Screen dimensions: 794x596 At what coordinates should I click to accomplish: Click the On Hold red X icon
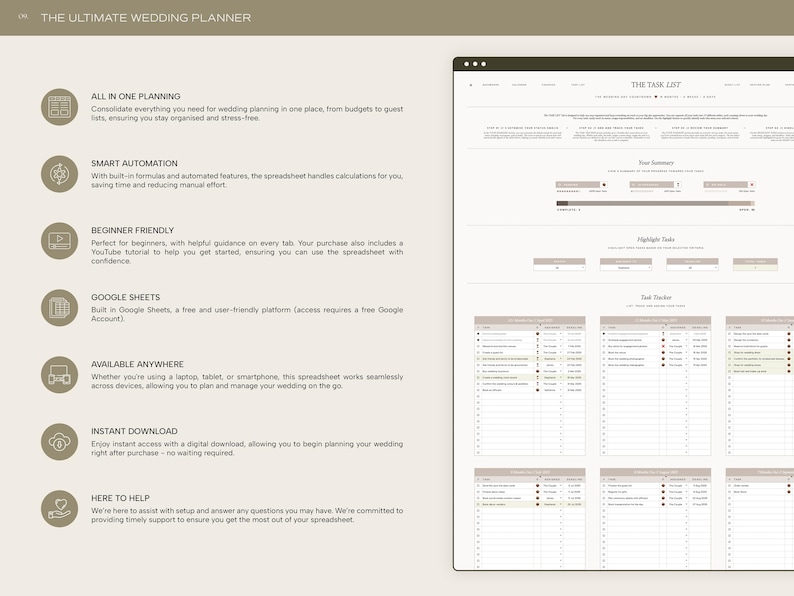(752, 185)
